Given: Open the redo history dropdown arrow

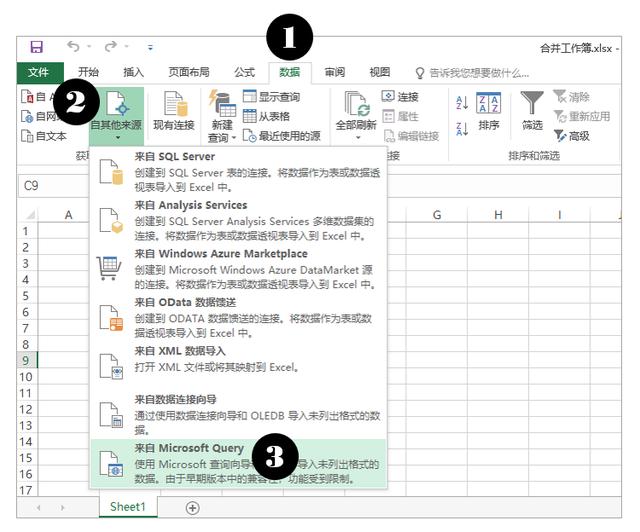Looking at the screenshot, I should (127, 47).
